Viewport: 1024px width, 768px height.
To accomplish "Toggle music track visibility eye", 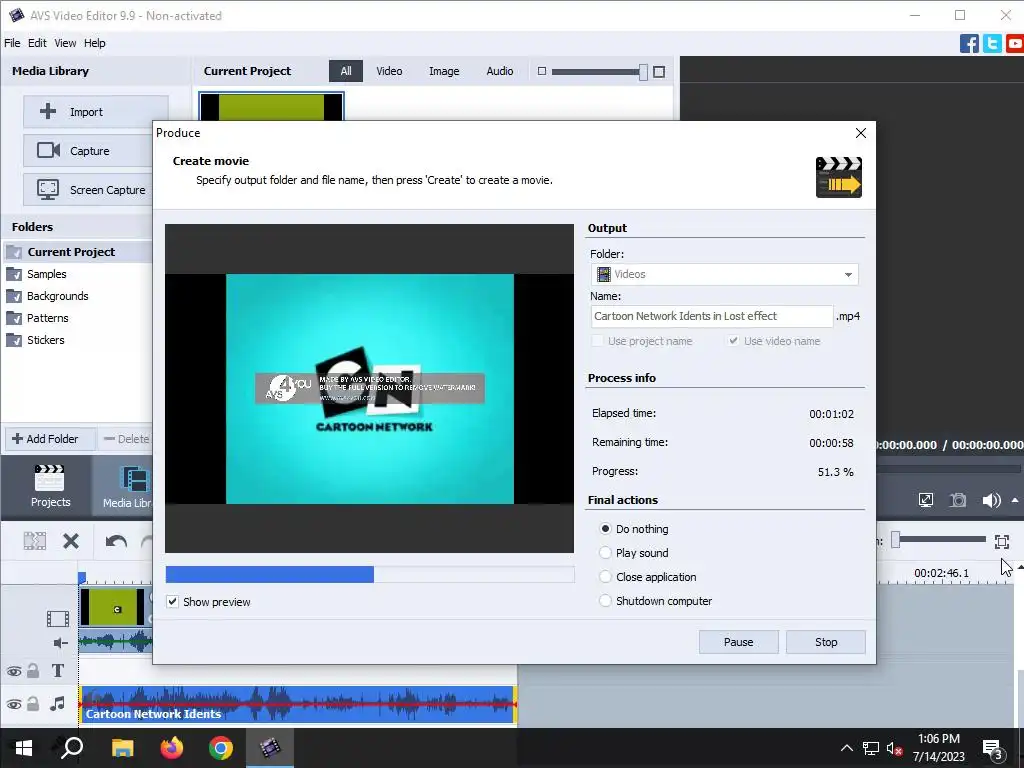I will point(14,704).
